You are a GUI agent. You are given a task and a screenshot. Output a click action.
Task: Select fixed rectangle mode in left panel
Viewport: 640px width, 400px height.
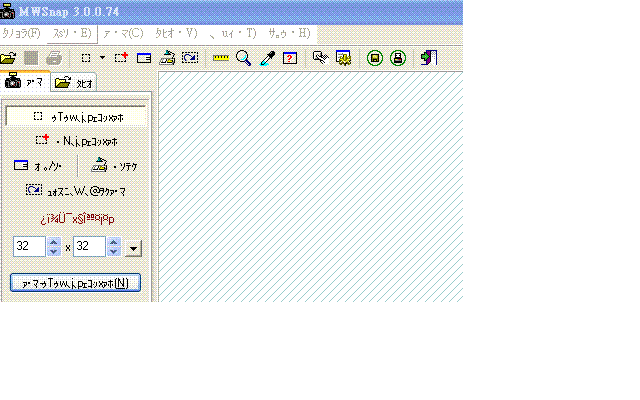click(76, 117)
